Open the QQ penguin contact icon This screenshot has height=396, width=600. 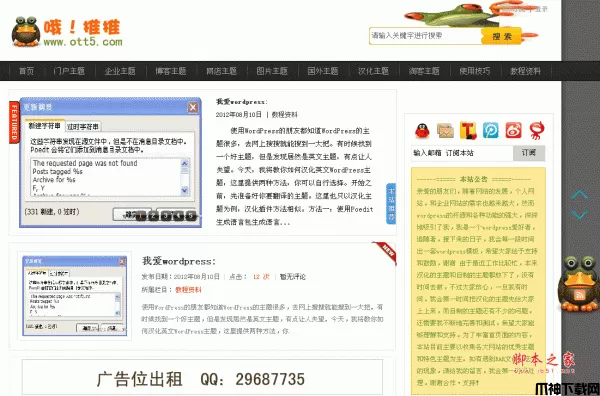pyautogui.click(x=422, y=131)
